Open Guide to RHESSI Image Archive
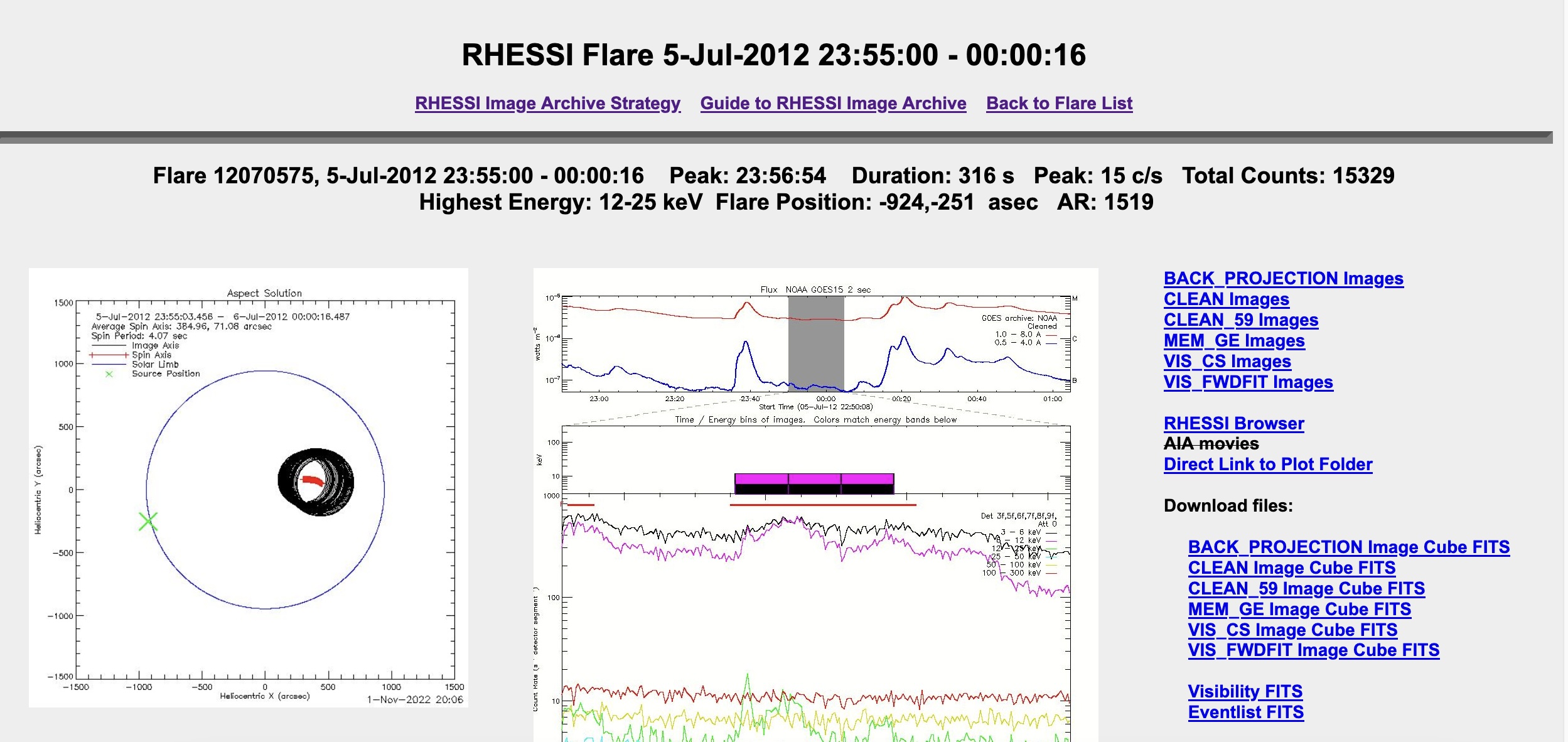 [833, 103]
